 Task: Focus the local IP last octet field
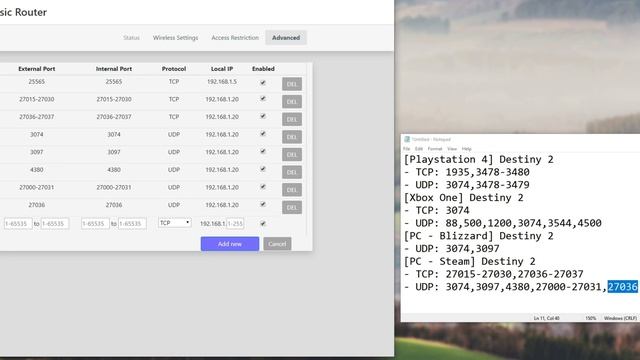point(235,224)
